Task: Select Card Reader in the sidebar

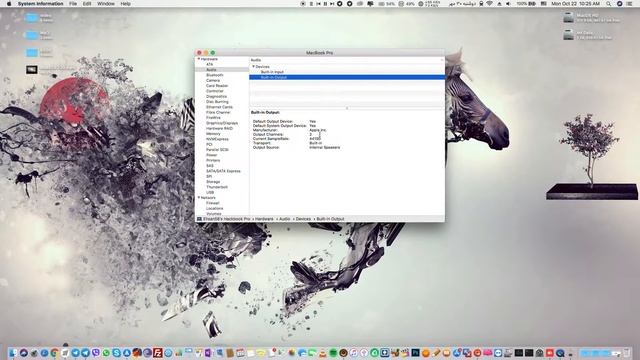Action: click(217, 86)
